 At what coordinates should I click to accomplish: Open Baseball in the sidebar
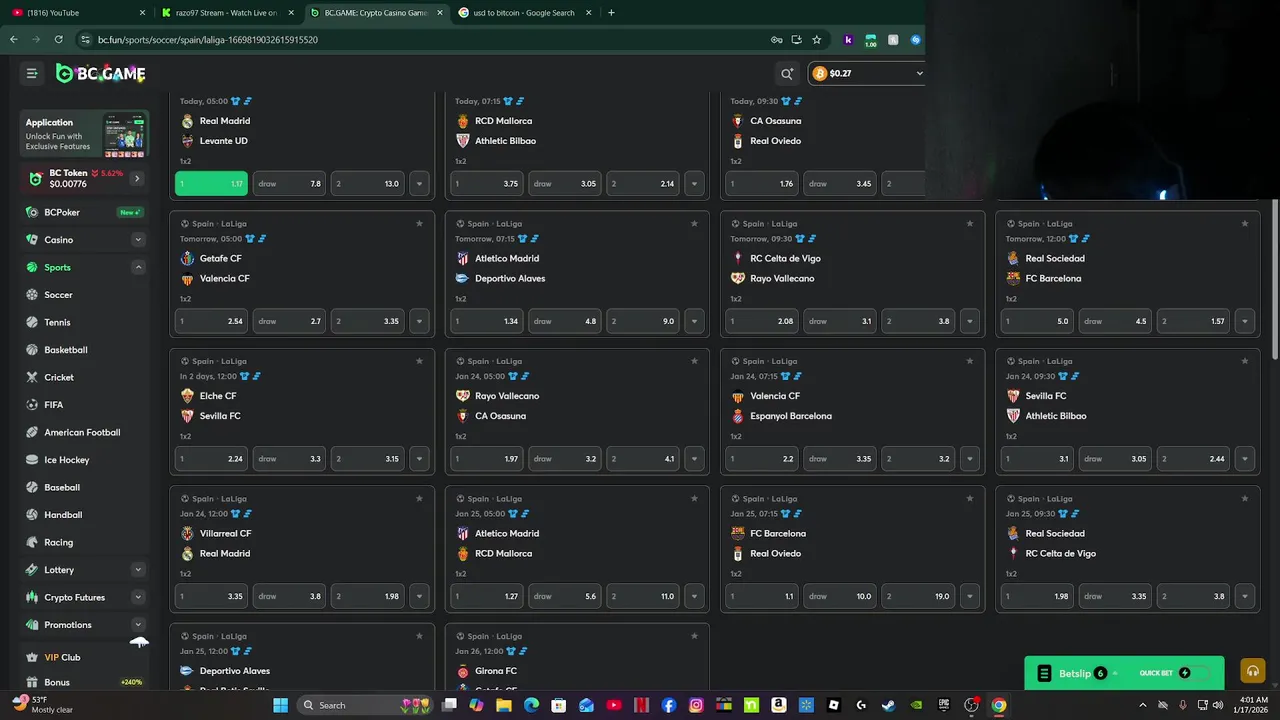(62, 487)
